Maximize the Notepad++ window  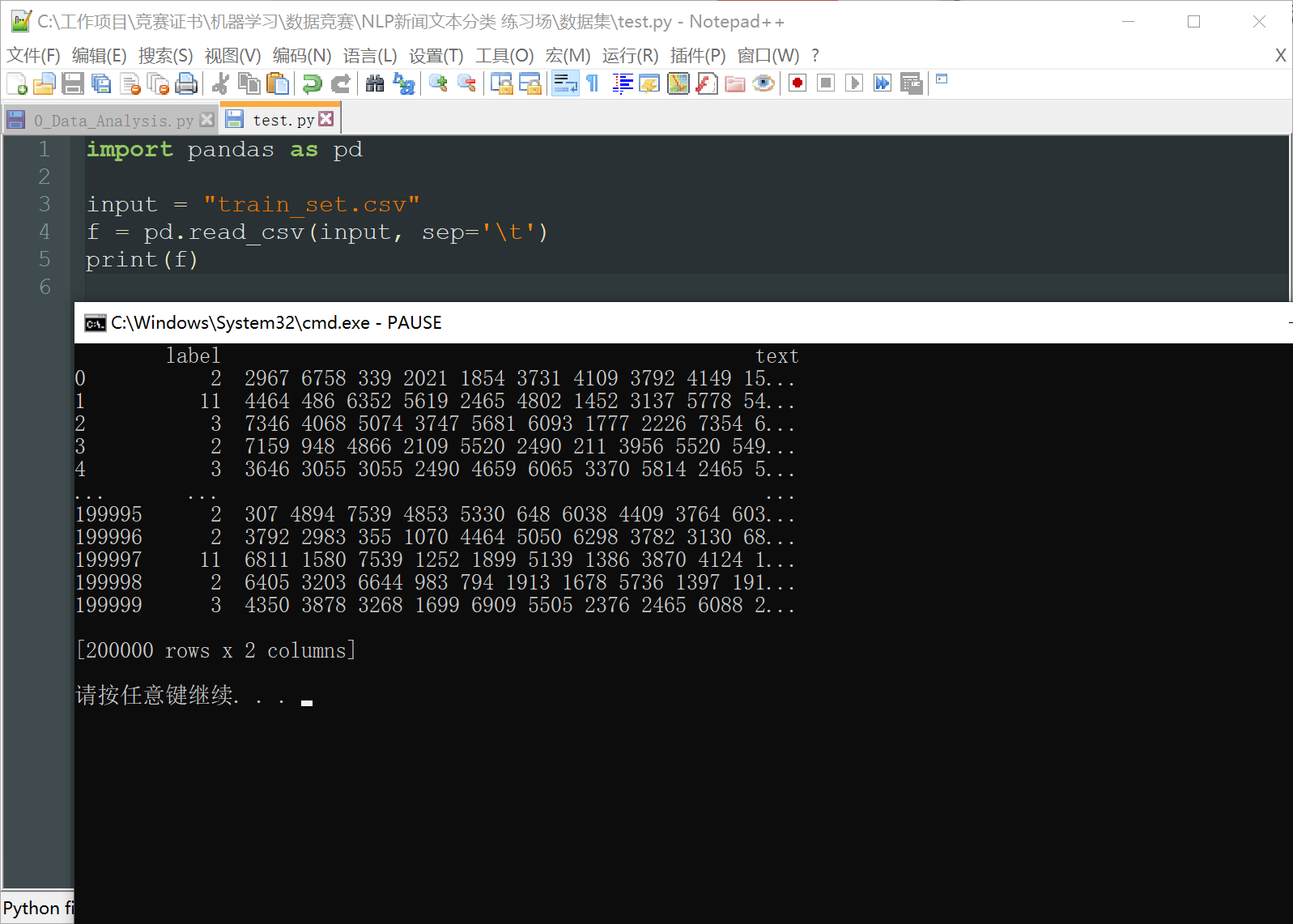tap(1193, 22)
